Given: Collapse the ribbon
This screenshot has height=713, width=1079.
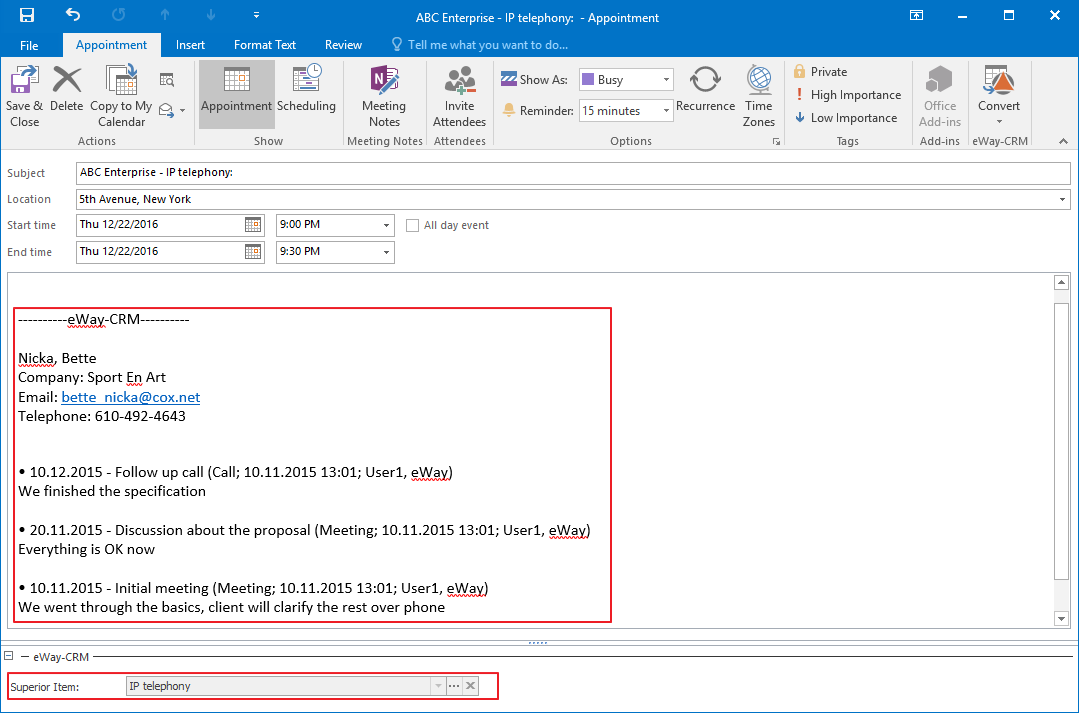Looking at the screenshot, I should click(1063, 141).
